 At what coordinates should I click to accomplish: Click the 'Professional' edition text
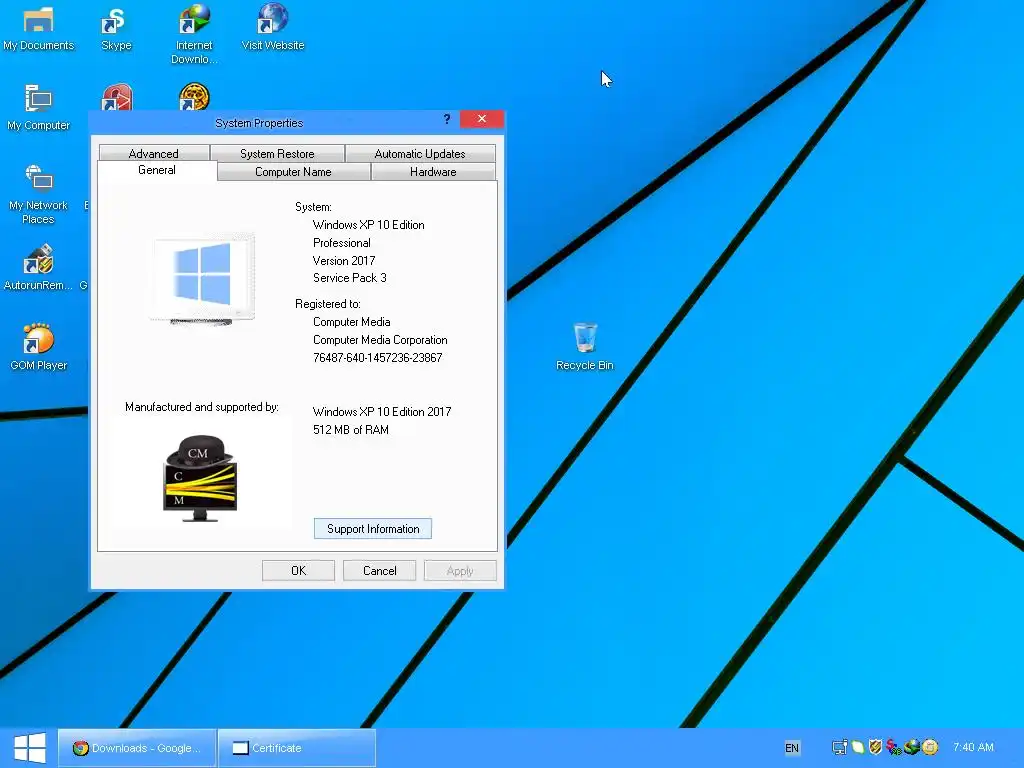[x=342, y=243]
